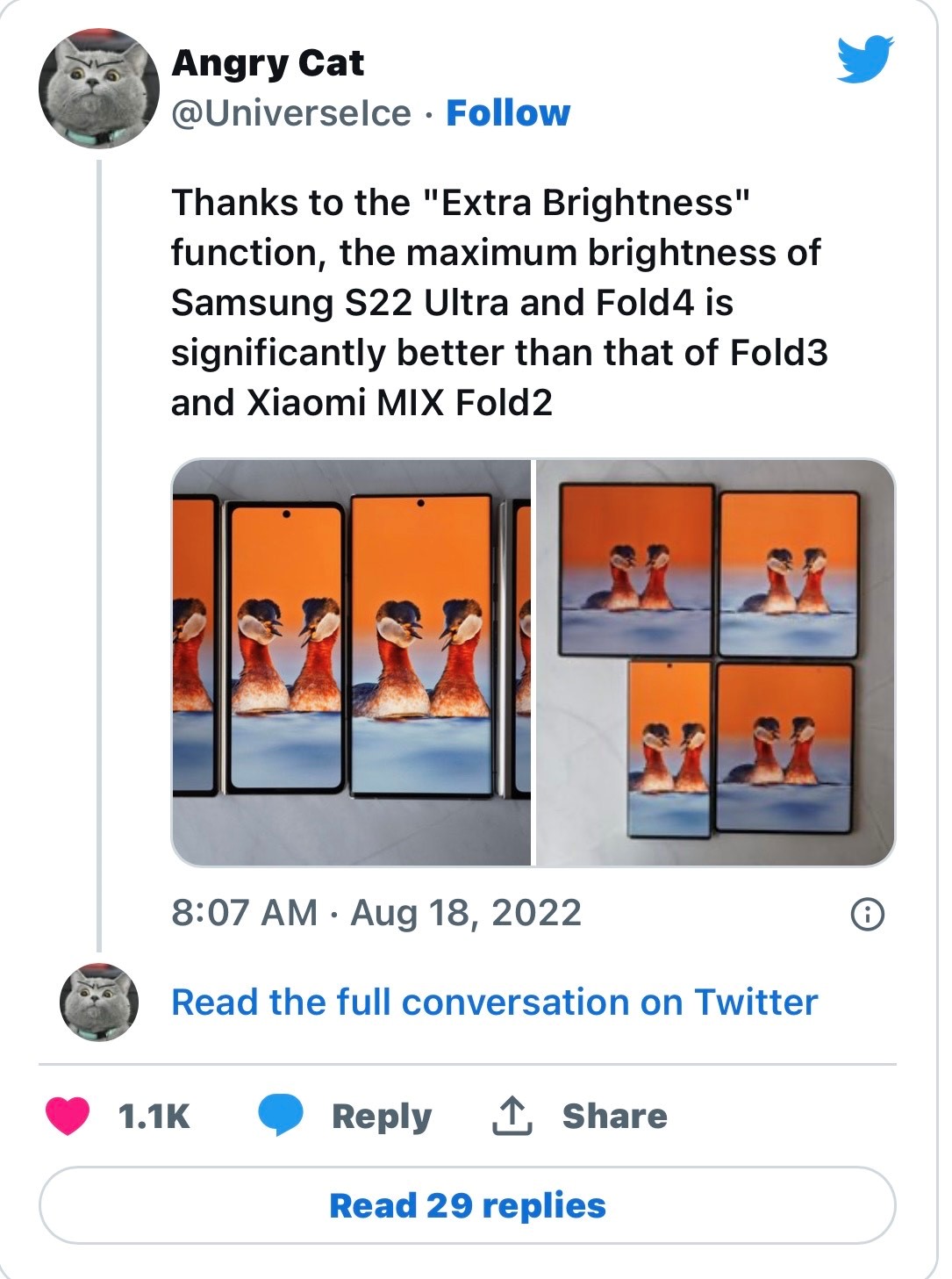The width and height of the screenshot is (952, 1279).
Task: Click the share arrow icon
Action: click(x=512, y=1116)
